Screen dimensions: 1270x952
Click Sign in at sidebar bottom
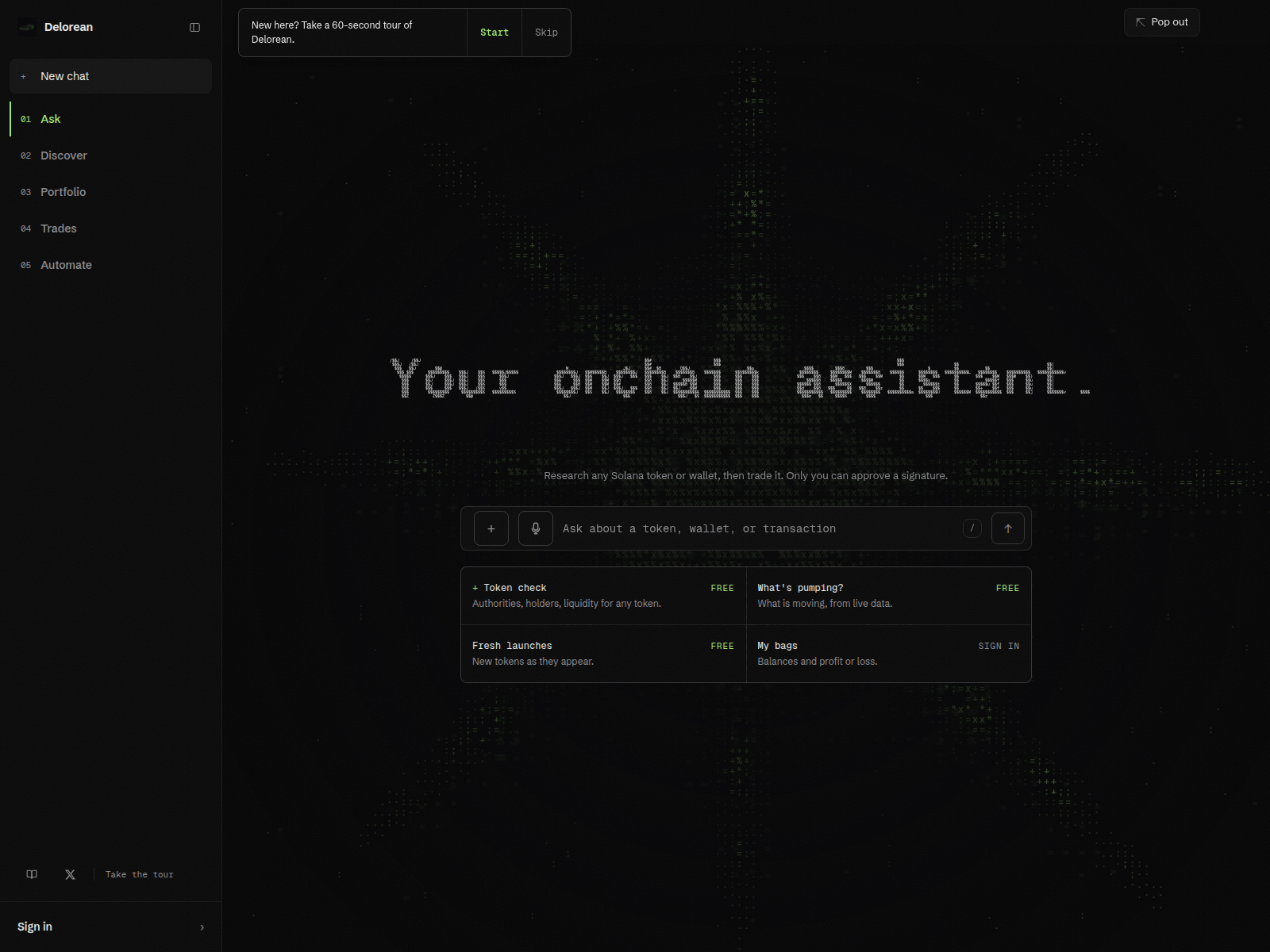click(110, 927)
